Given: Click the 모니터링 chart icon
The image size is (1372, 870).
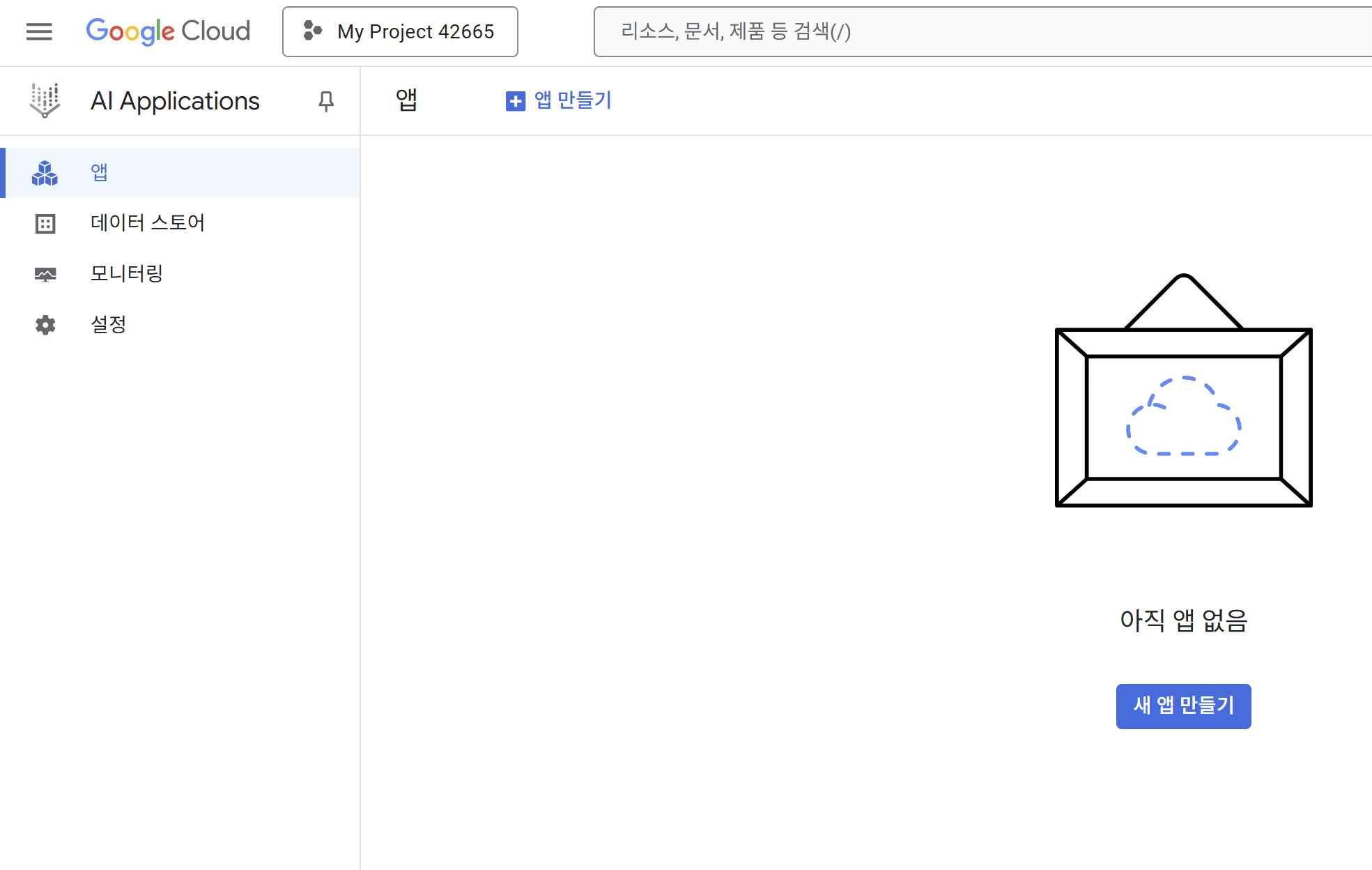Looking at the screenshot, I should point(45,274).
